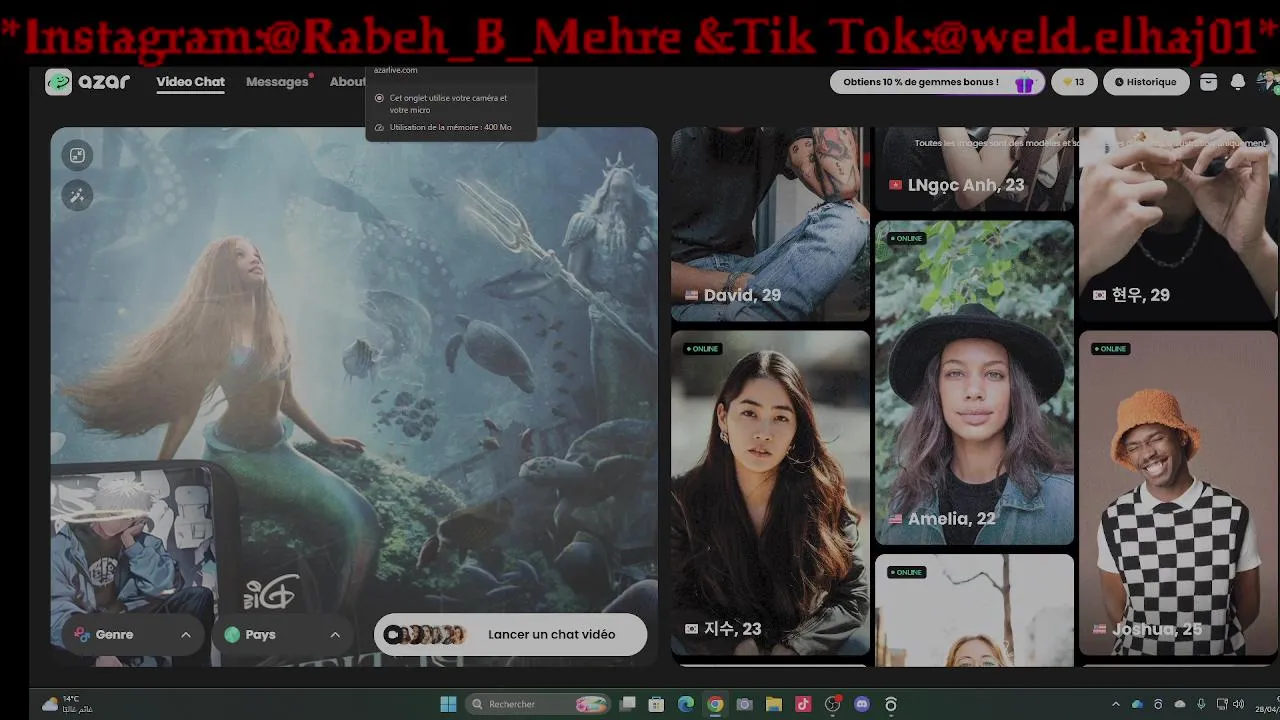Click the Pays chevron arrow
The height and width of the screenshot is (720, 1280).
click(335, 635)
